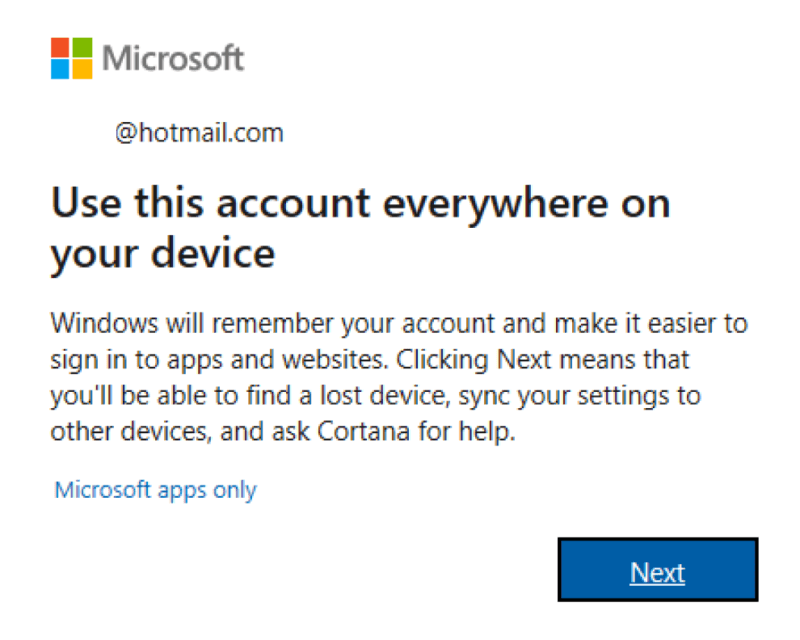Image resolution: width=800 pixels, height=640 pixels.
Task: Click the highlighted Next button to proceed
Action: pos(657,571)
